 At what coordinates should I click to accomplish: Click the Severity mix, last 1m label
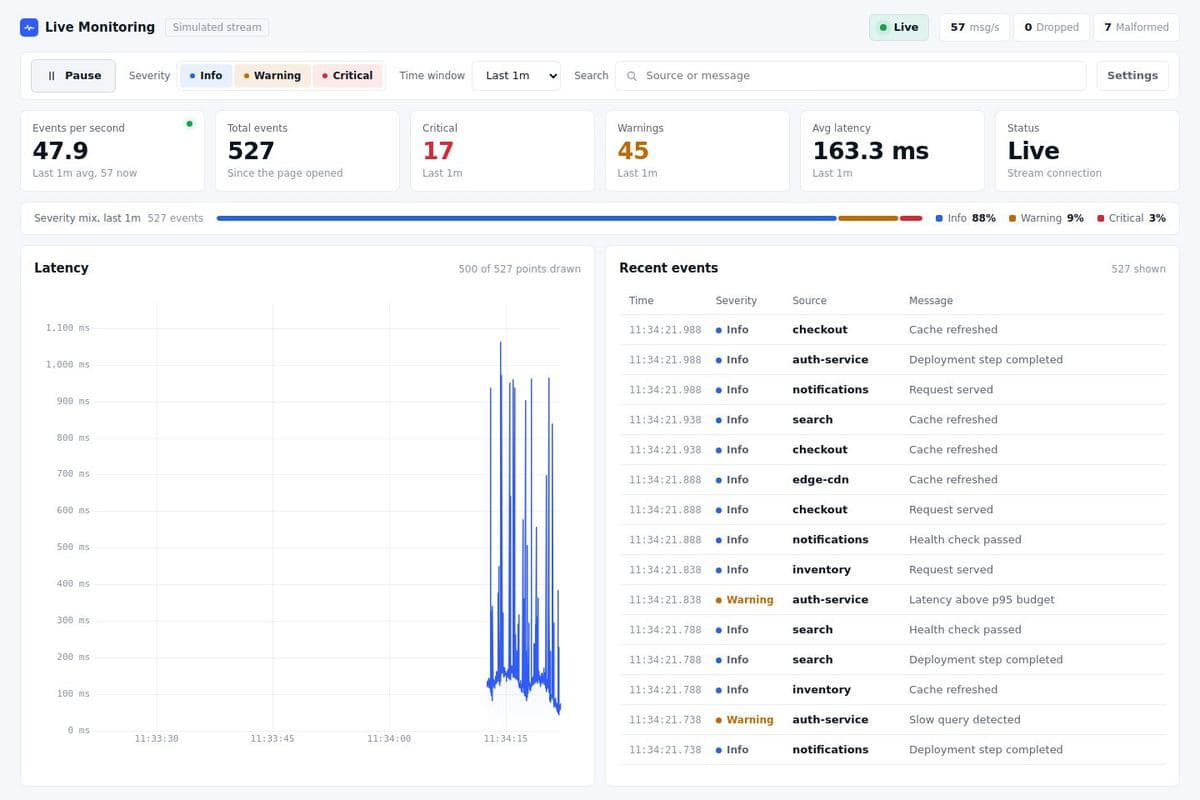coord(87,218)
